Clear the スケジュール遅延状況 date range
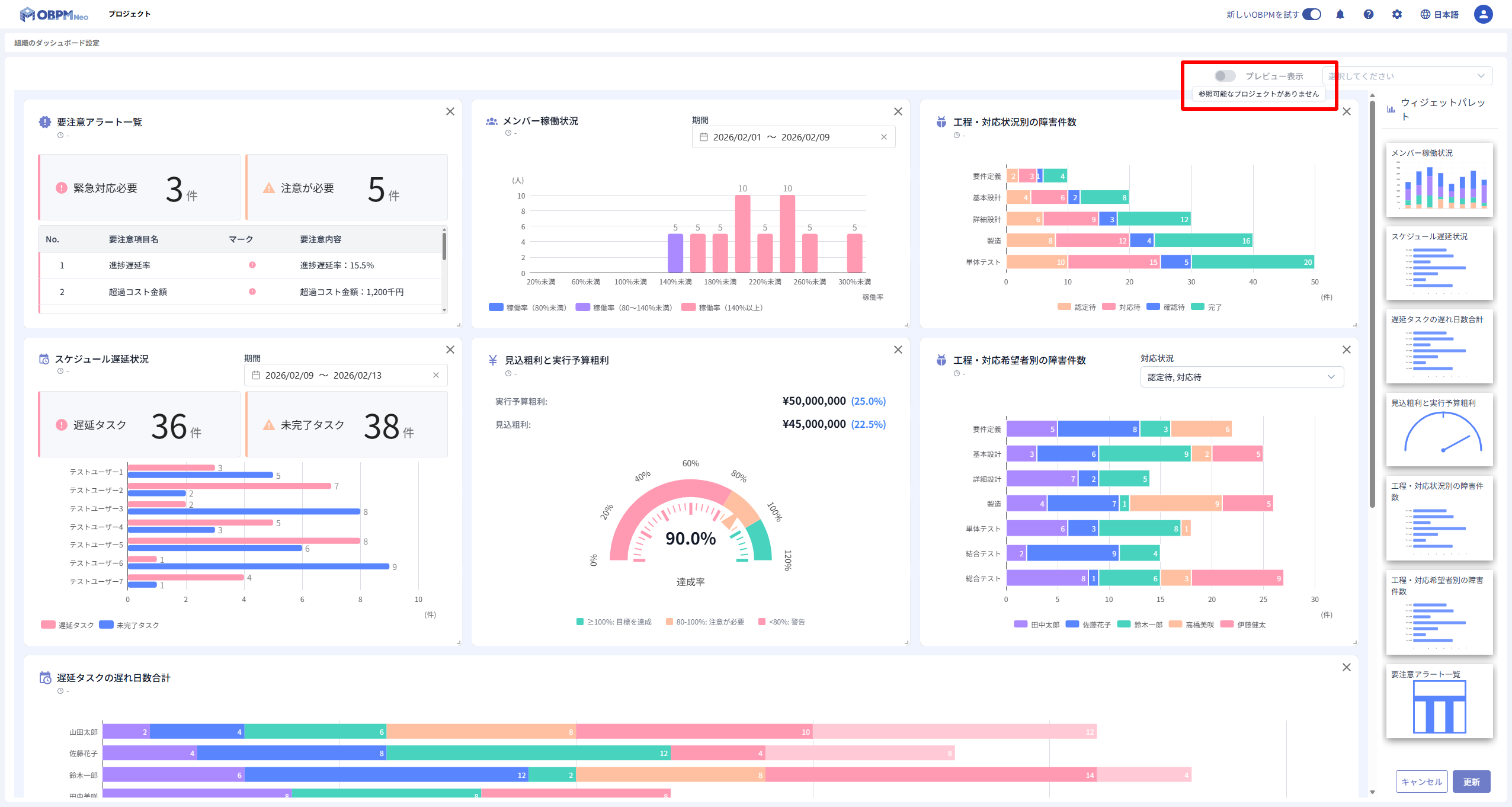The image size is (1512, 807). 436,375
